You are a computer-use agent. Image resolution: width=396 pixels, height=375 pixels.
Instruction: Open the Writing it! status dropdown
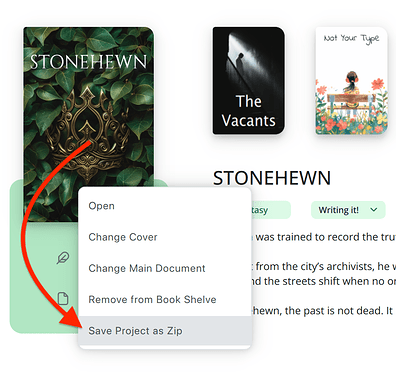pos(348,210)
